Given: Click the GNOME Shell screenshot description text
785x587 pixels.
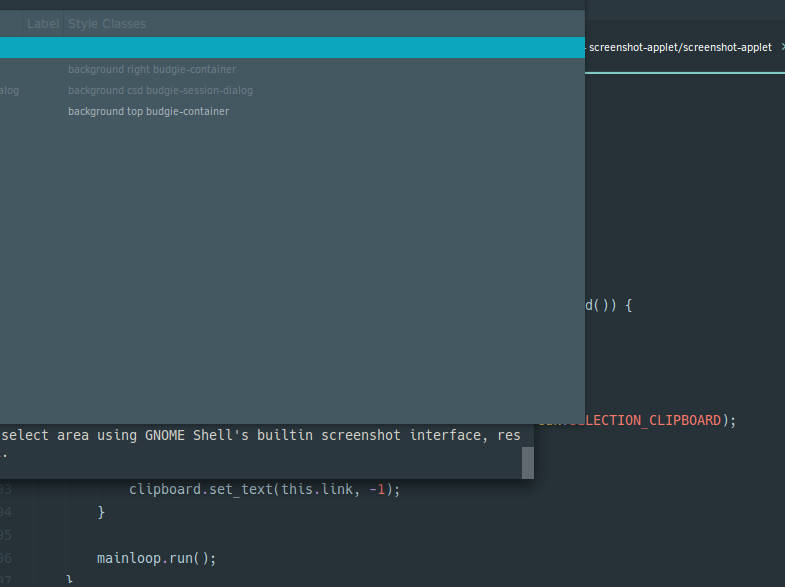Looking at the screenshot, I should click(x=260, y=435).
